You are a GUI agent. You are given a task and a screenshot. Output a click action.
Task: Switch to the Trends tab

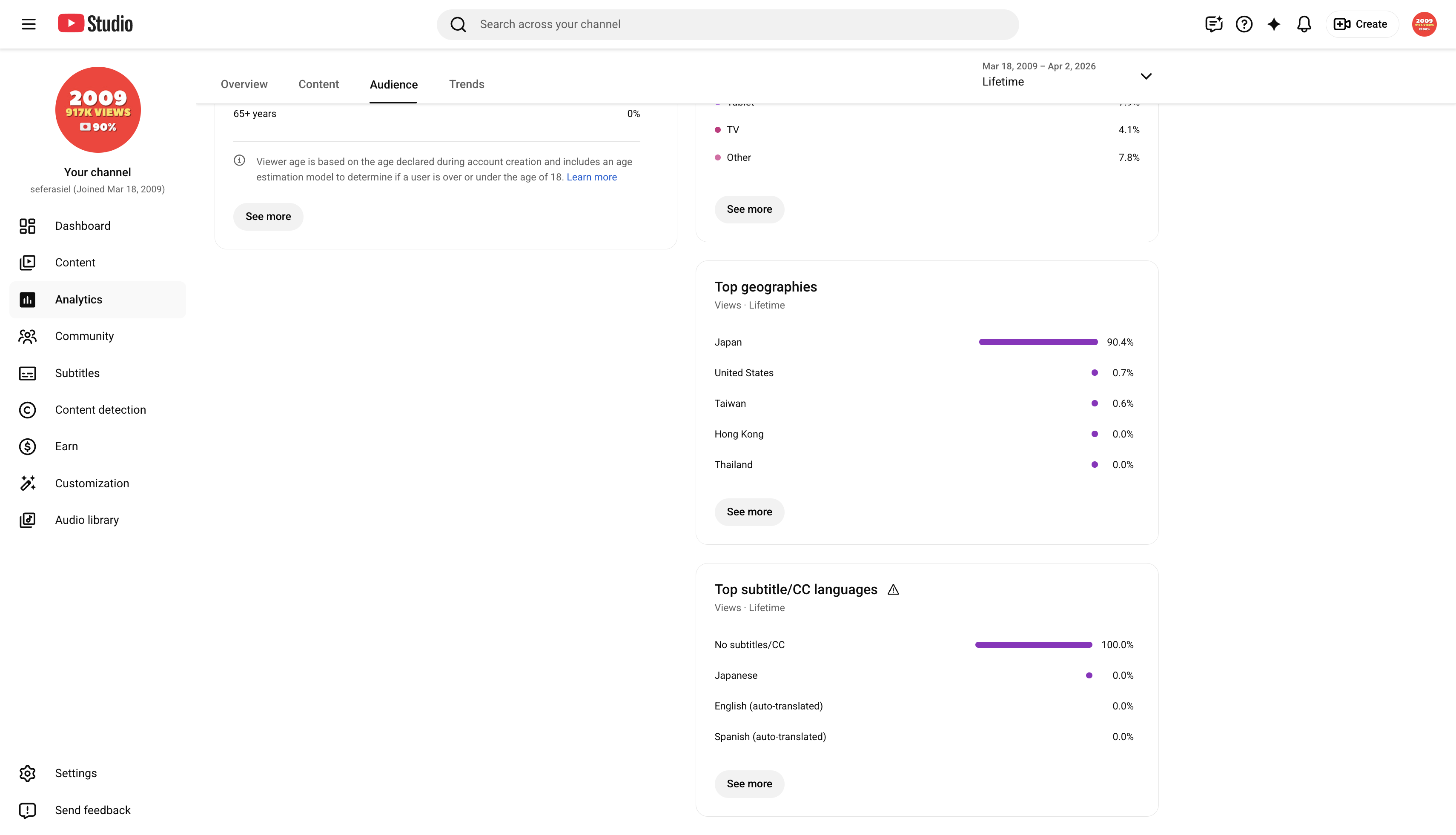pos(467,84)
